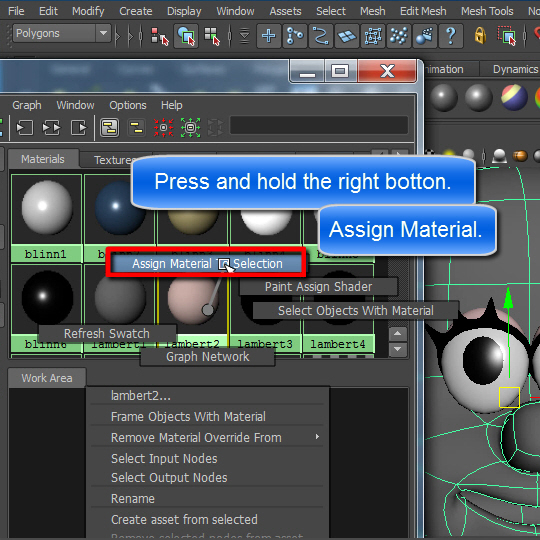The height and width of the screenshot is (540, 540).
Task: Click the lambert3 swatch label
Action: [x=265, y=344]
